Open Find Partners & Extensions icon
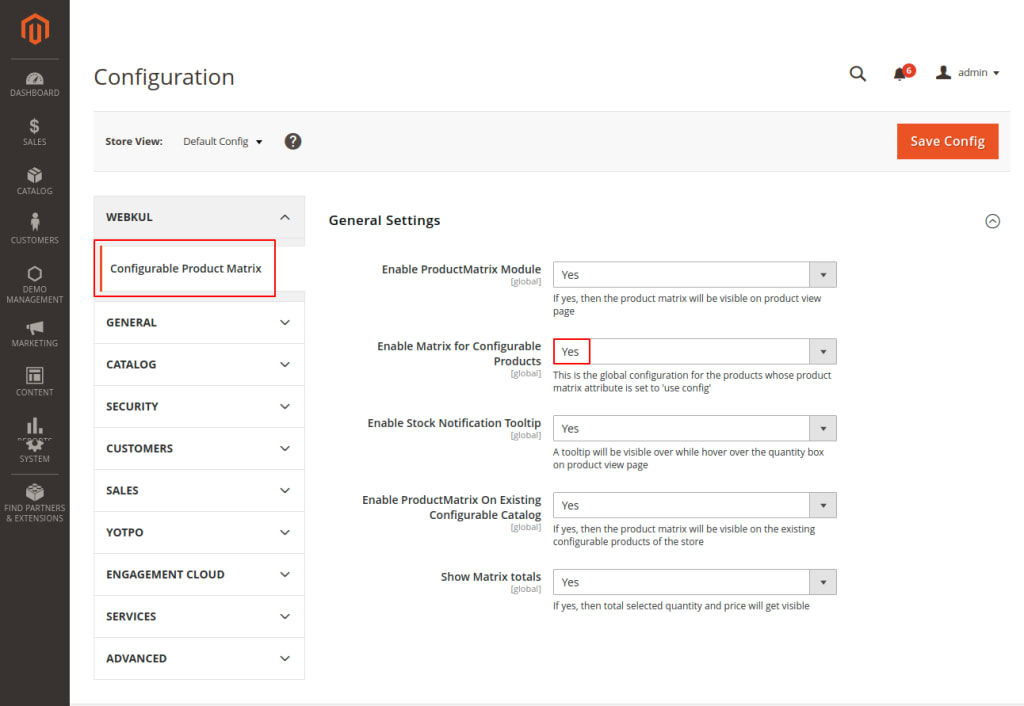Screen dimensions: 1024x706 tap(35, 492)
